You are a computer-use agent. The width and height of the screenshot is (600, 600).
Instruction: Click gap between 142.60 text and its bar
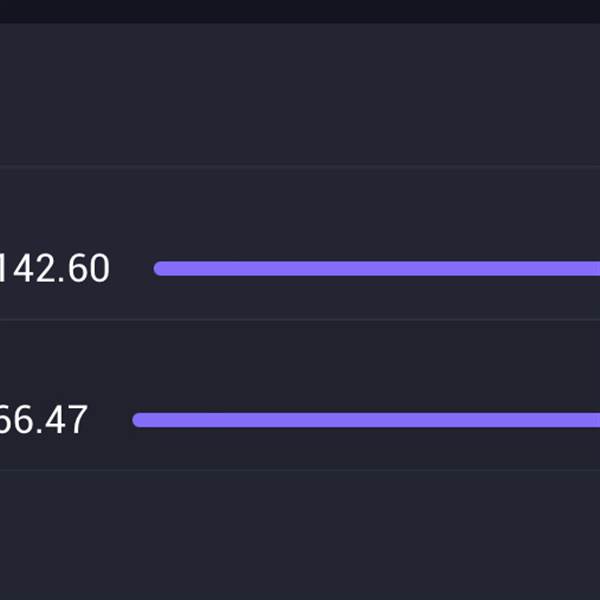(132, 269)
